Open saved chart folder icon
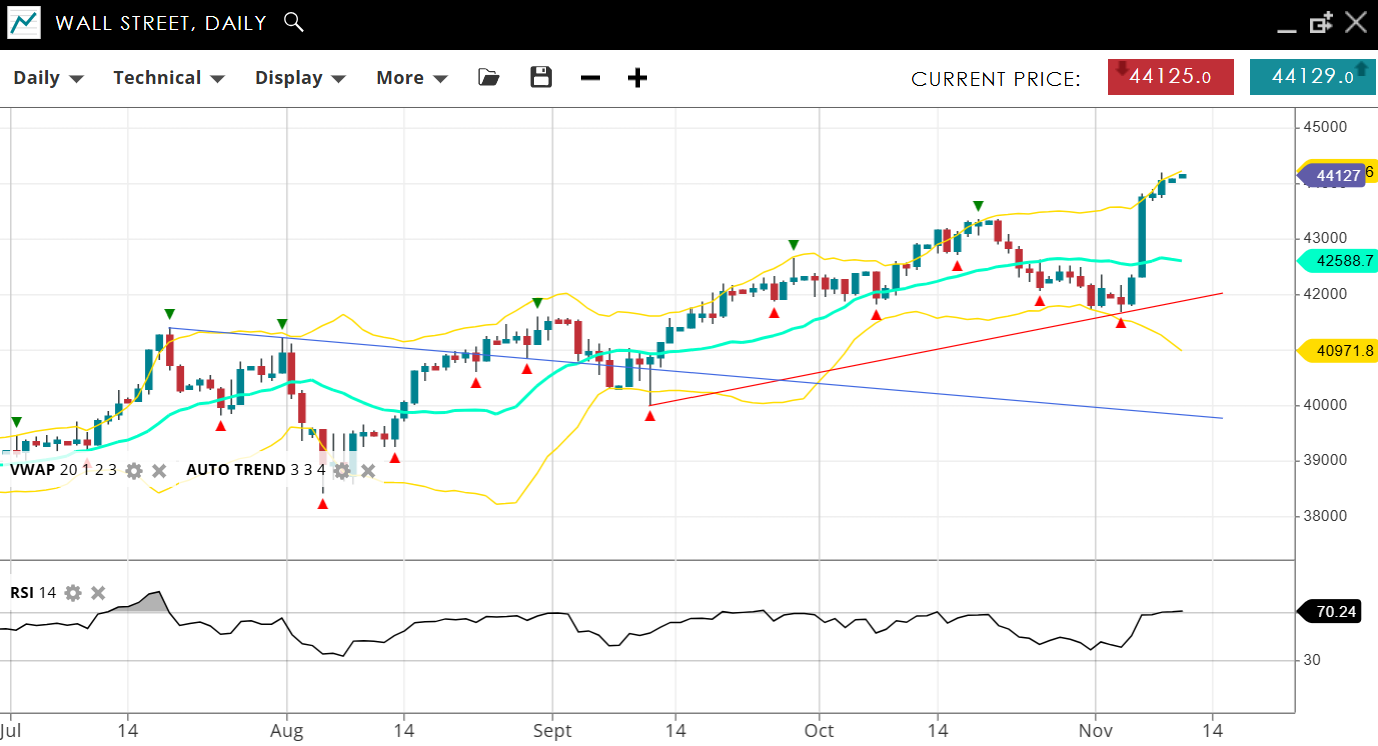The height and width of the screenshot is (746, 1378). 488,78
